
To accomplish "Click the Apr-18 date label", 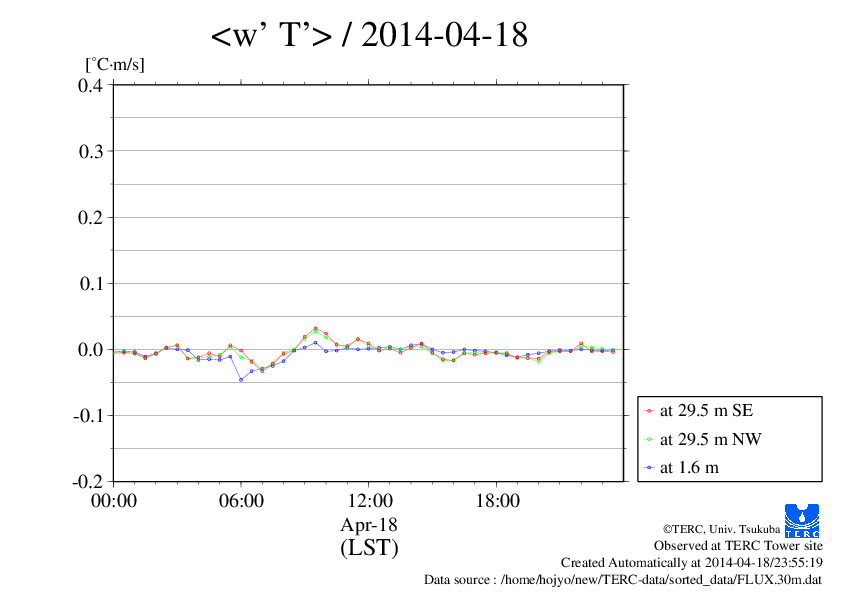I will [x=369, y=524].
